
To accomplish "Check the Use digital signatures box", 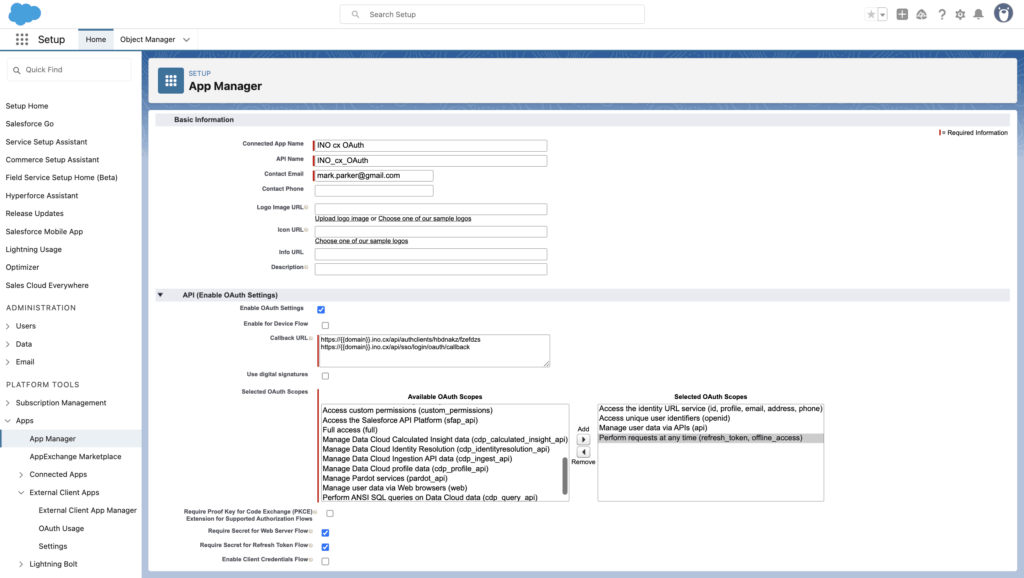I will (325, 375).
